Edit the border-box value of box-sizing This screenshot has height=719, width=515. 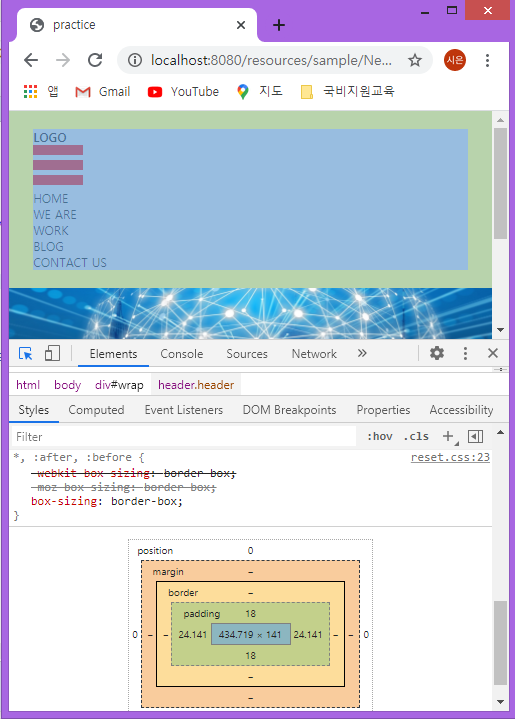[145, 501]
